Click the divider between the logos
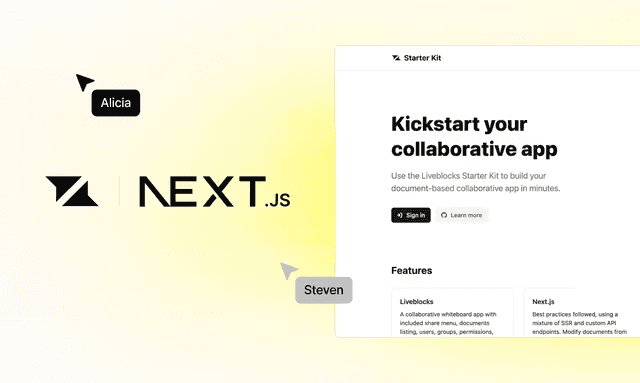 click(x=119, y=191)
